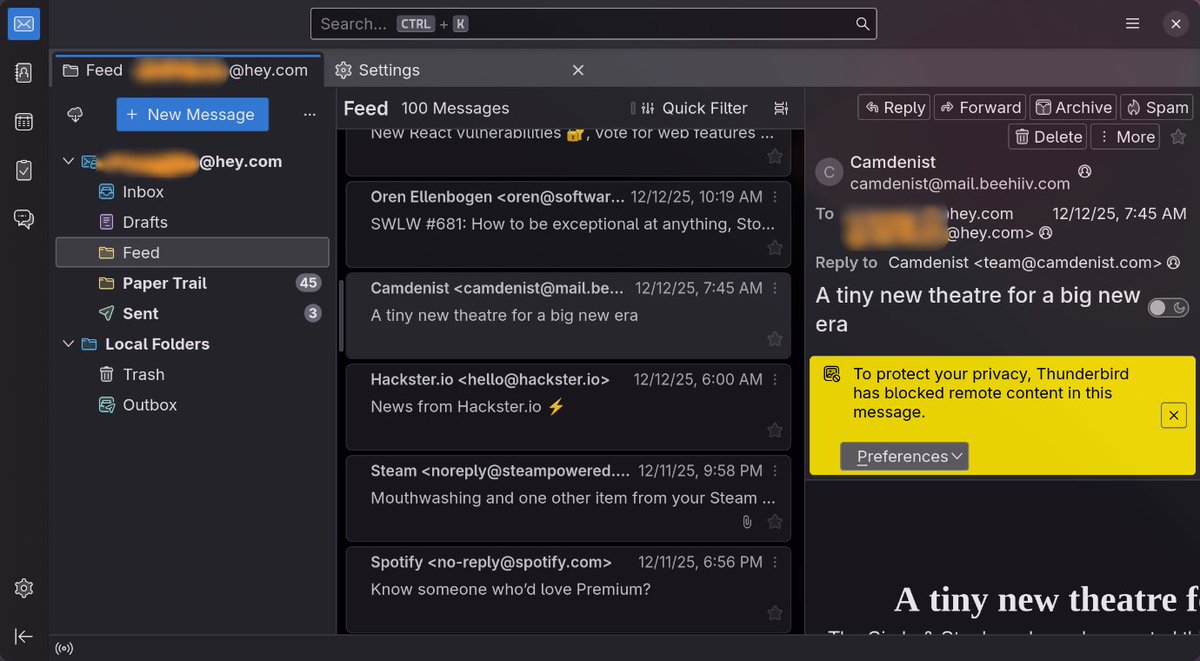This screenshot has height=661, width=1200.
Task: Select the Trash folder
Action: point(192,374)
